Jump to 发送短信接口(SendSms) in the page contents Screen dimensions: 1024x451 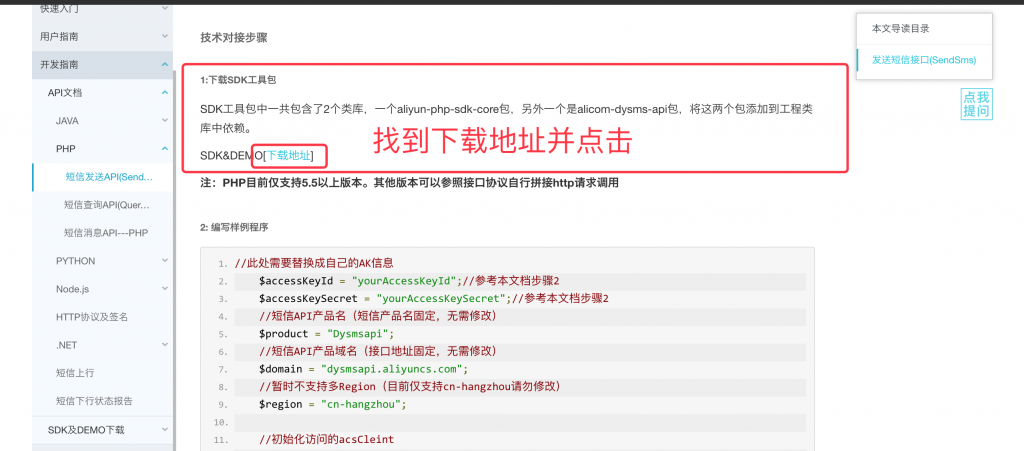coord(923,60)
